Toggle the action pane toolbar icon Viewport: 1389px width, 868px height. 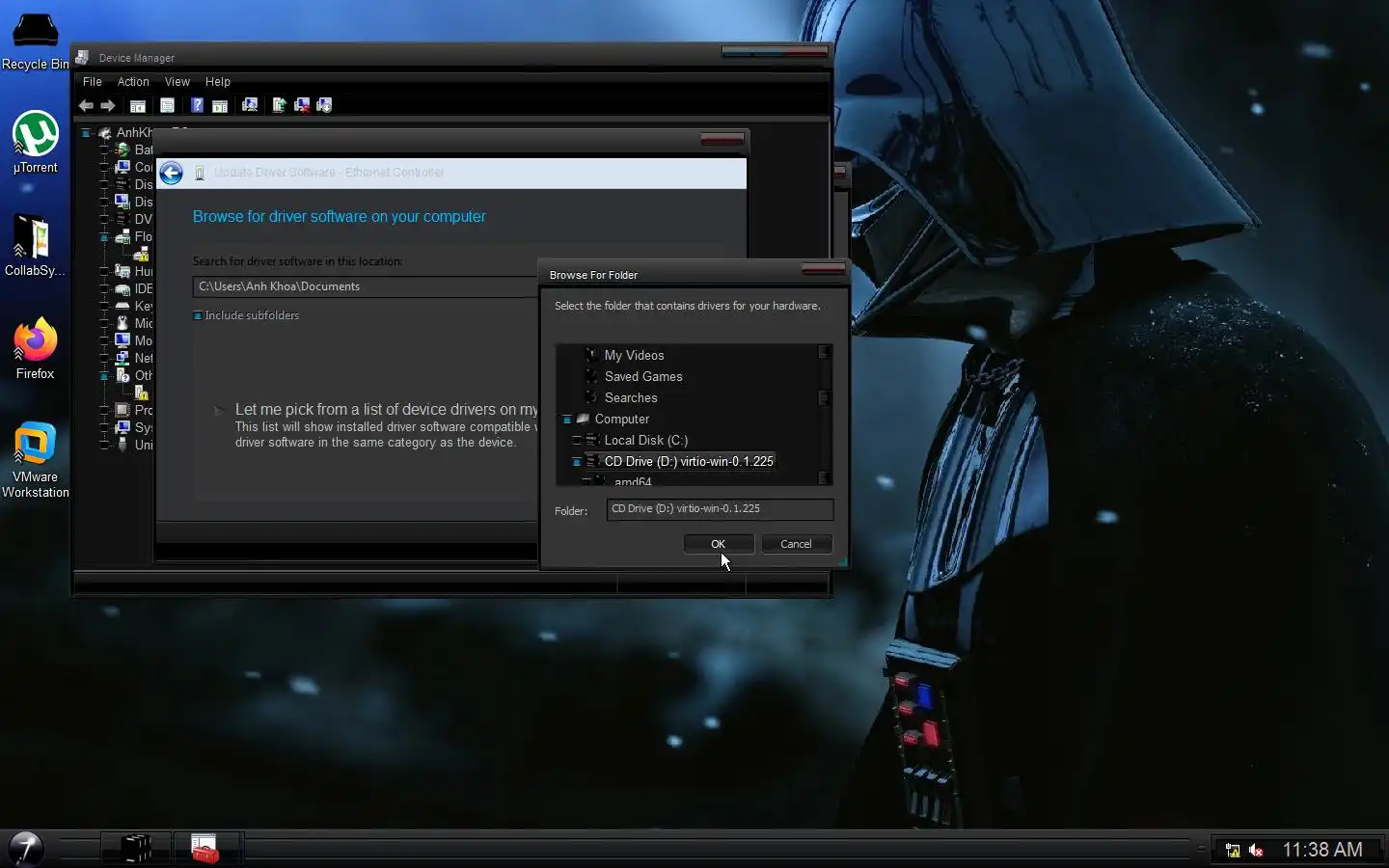tap(220, 105)
